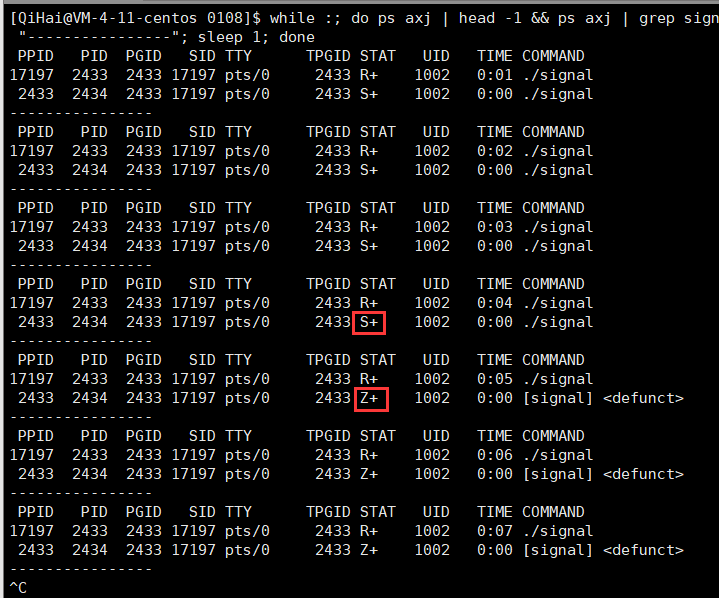Select TIME value 0:03
719x598 pixels.
(494, 227)
